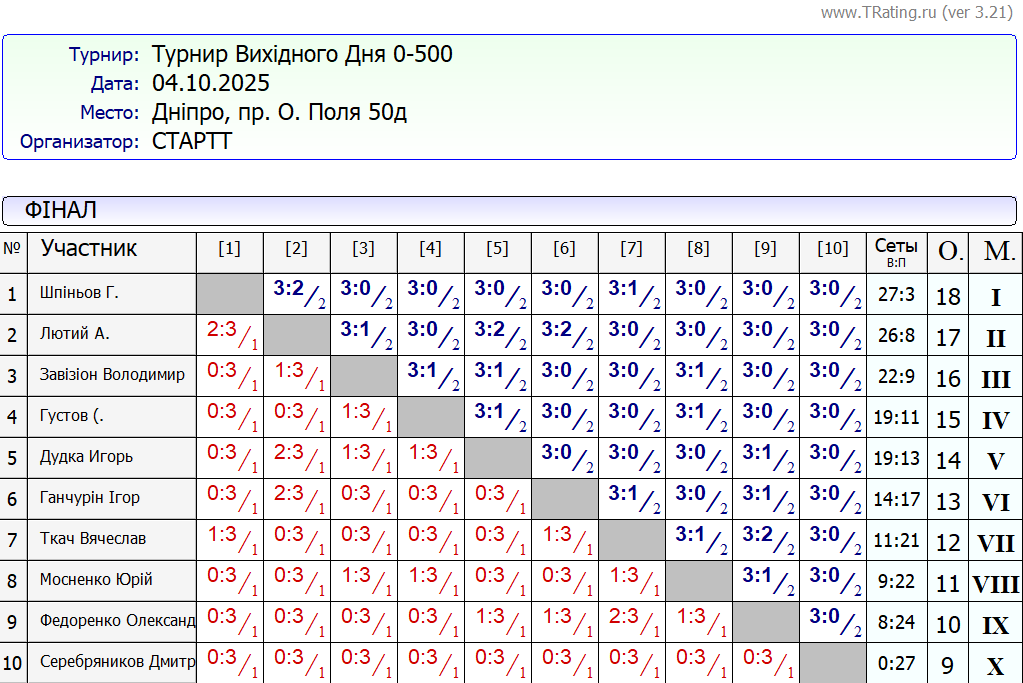Select Серебряников Дмитро participant row
The image size is (1023, 683).
(x=116, y=662)
